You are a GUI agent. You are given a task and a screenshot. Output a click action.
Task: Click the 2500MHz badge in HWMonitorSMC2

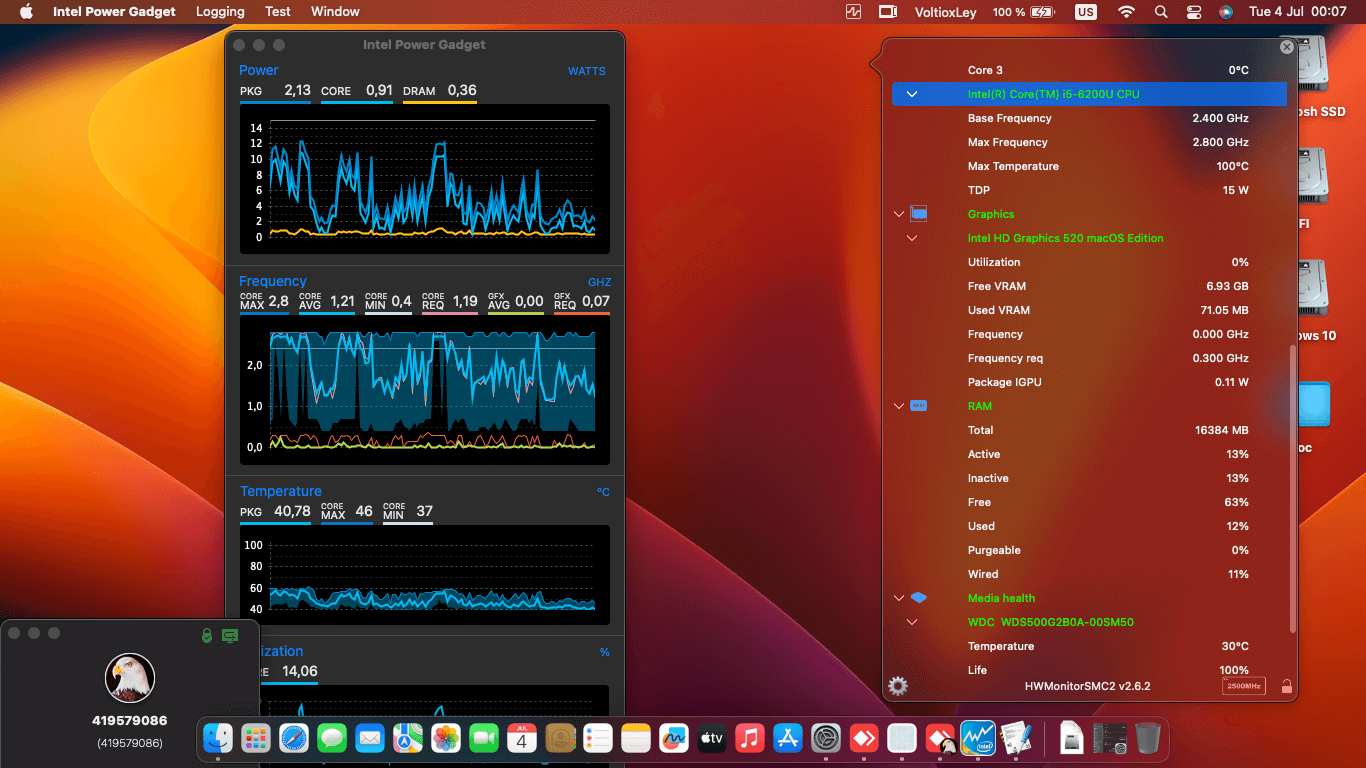[1244, 686]
